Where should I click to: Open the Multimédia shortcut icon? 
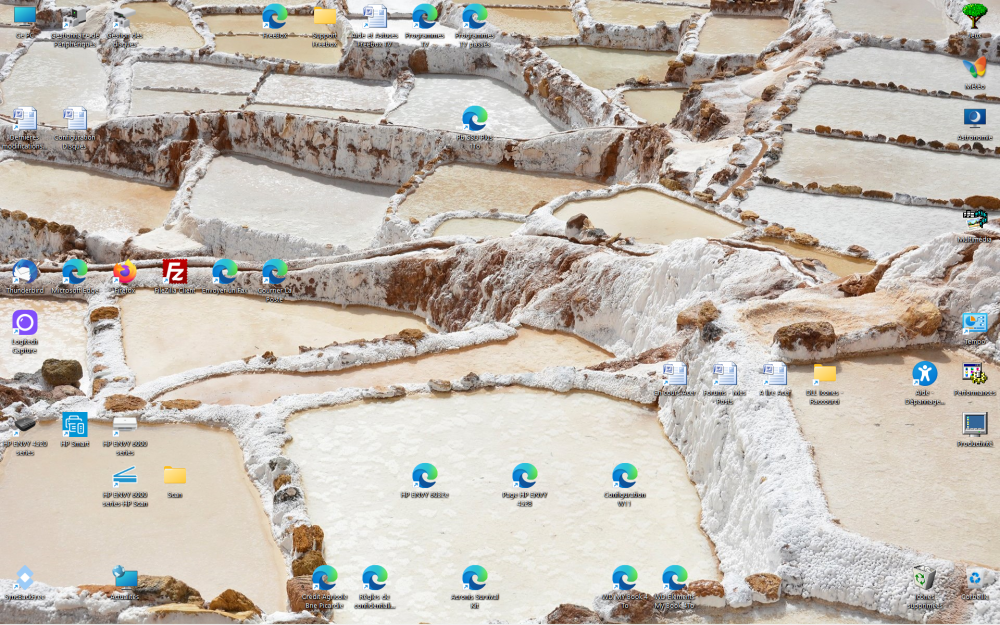point(974,220)
